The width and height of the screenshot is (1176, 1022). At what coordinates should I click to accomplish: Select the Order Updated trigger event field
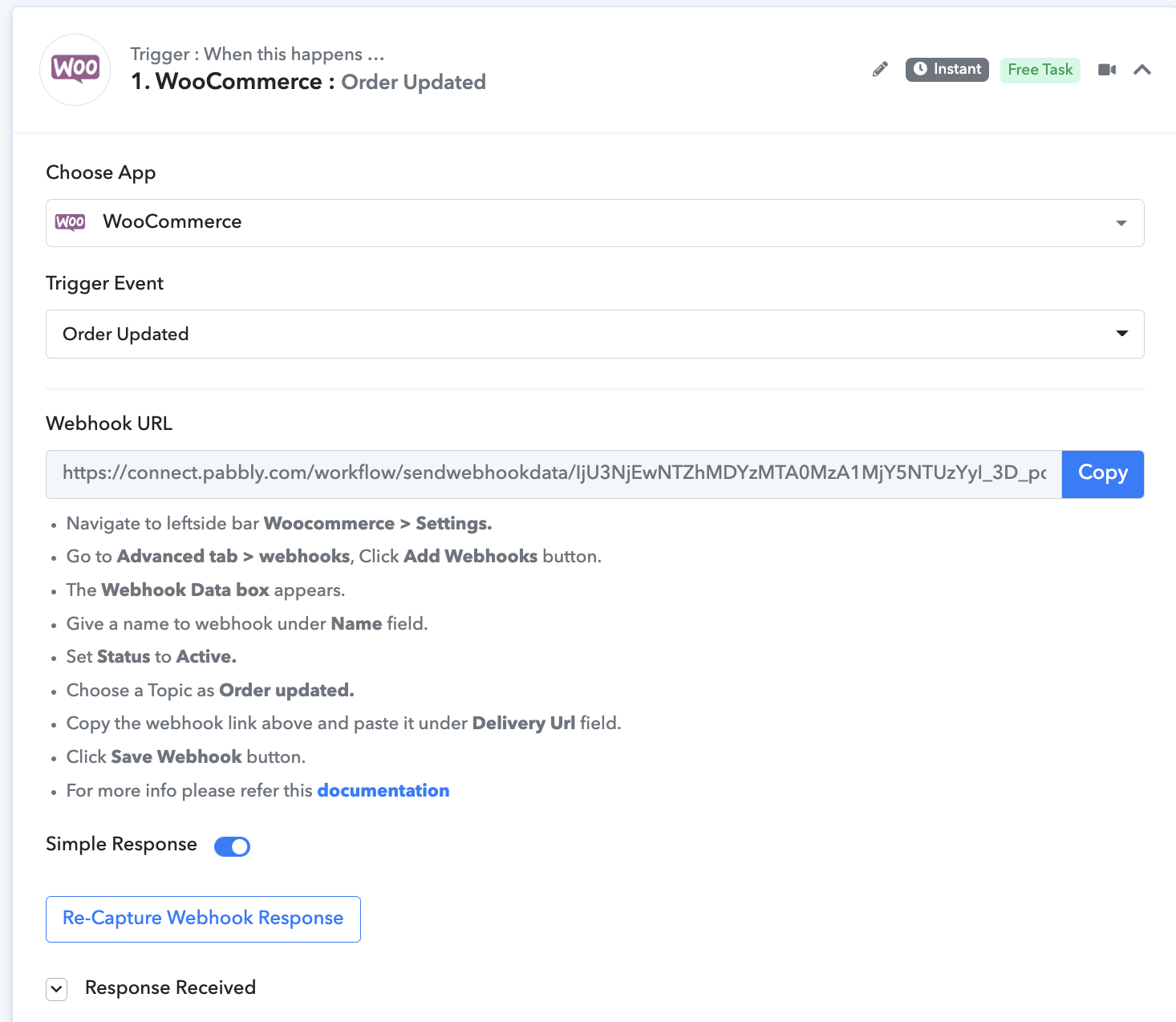click(x=594, y=334)
